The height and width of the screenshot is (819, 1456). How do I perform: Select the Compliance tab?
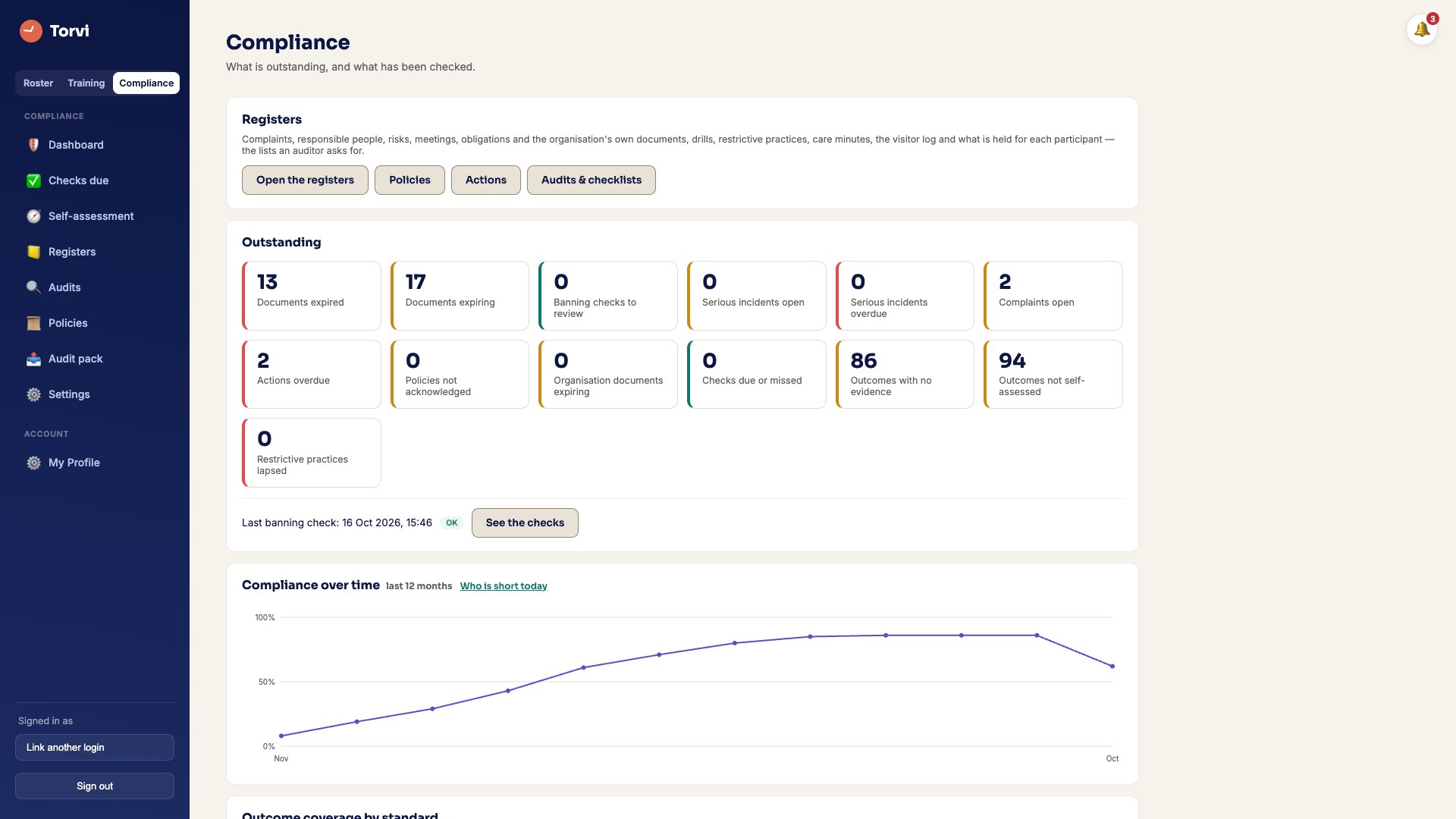tap(146, 83)
